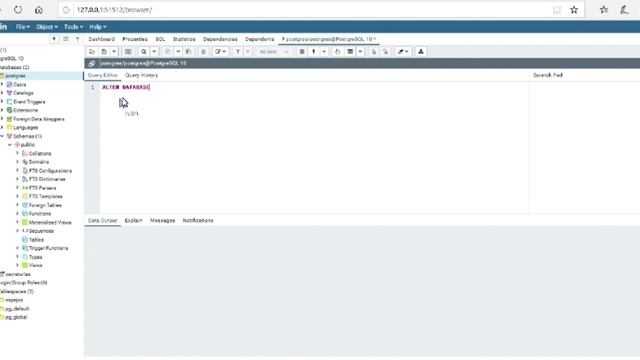Switch to the Statistics tab
Viewport: 640px width, 360px height.
[184, 39]
